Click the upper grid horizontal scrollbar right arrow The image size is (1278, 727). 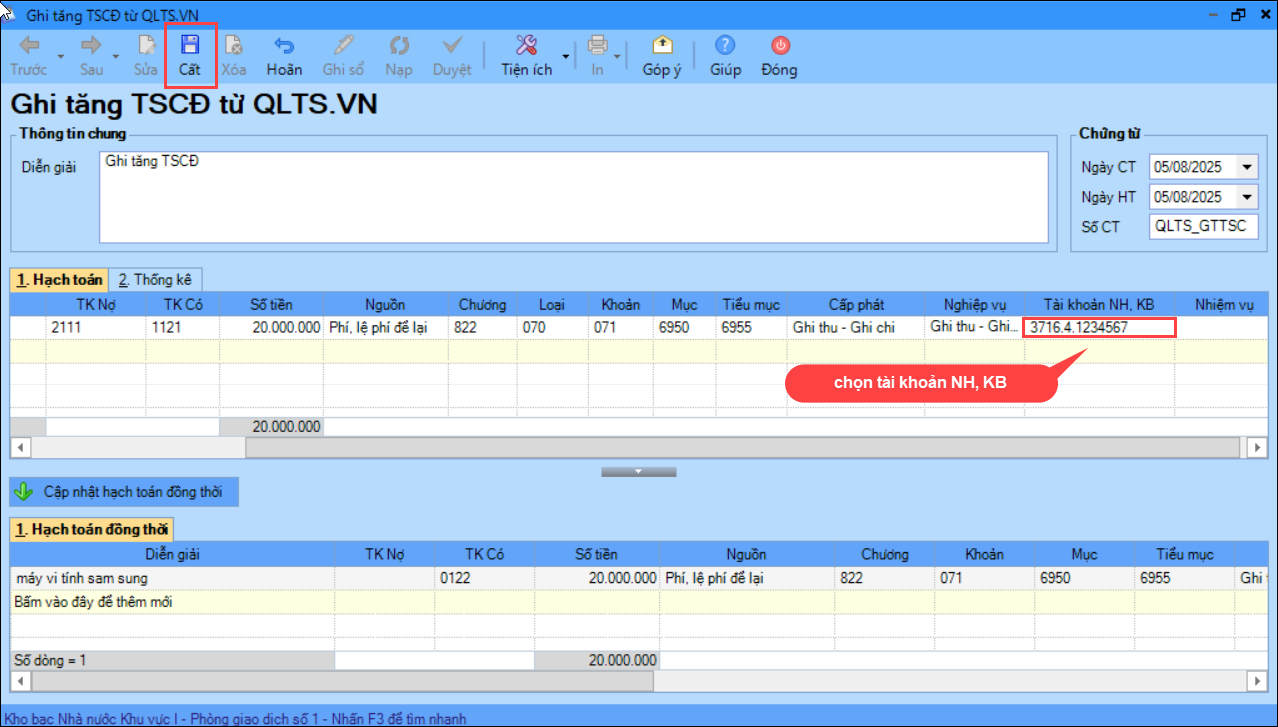[x=1259, y=448]
